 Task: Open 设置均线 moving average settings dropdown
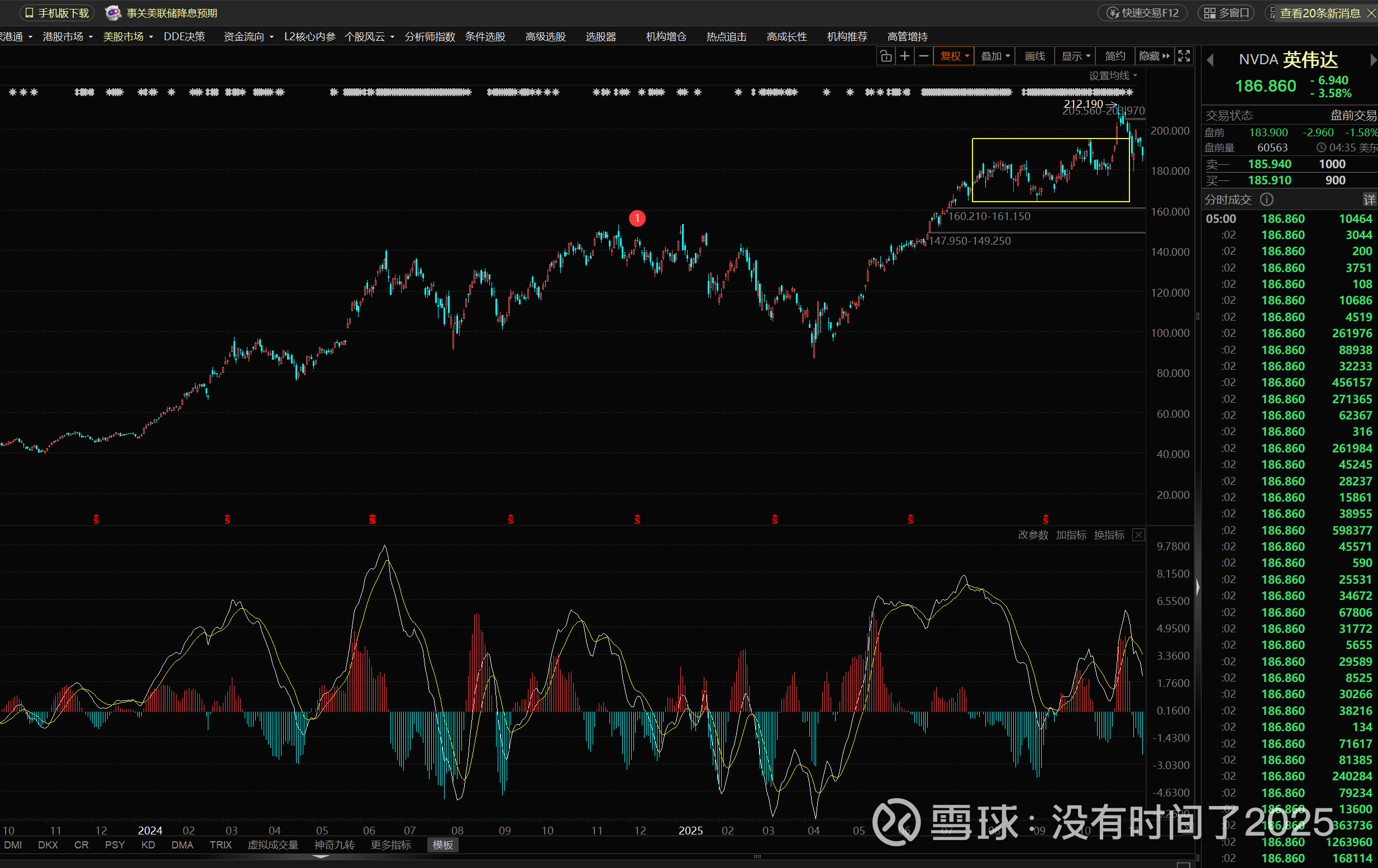click(1113, 75)
